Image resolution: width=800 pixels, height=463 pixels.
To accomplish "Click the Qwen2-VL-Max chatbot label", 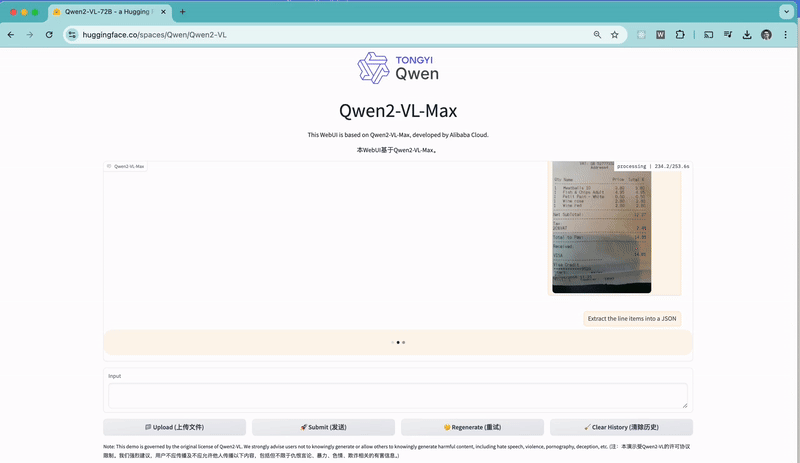I will pos(126,166).
